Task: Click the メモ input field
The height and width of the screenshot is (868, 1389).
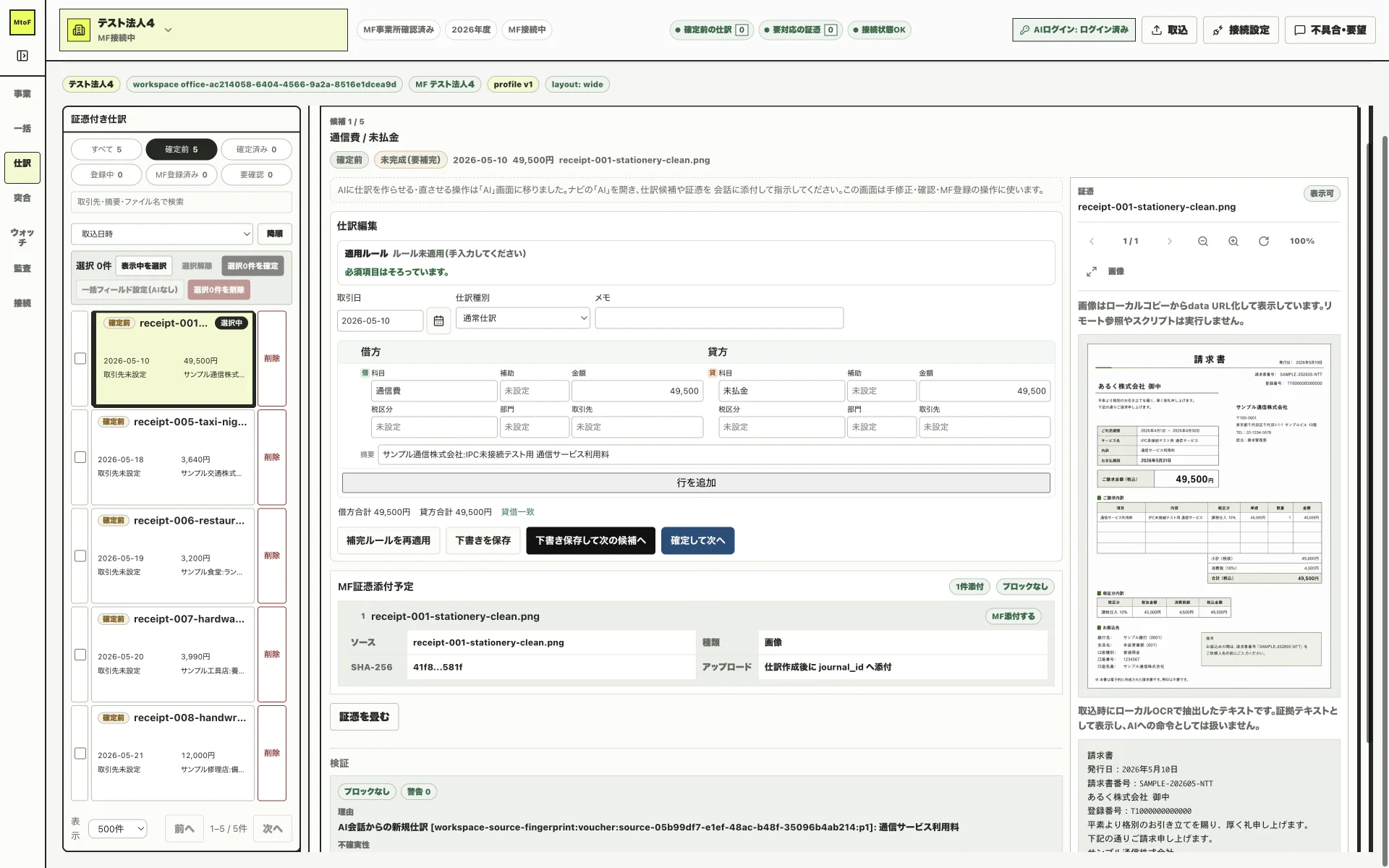Action: pos(719,318)
